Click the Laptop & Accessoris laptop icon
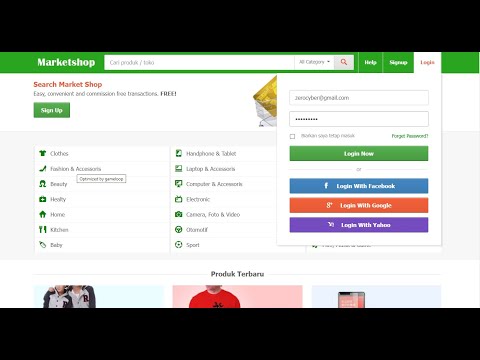Viewport: 480px width, 360px height. coord(179,169)
